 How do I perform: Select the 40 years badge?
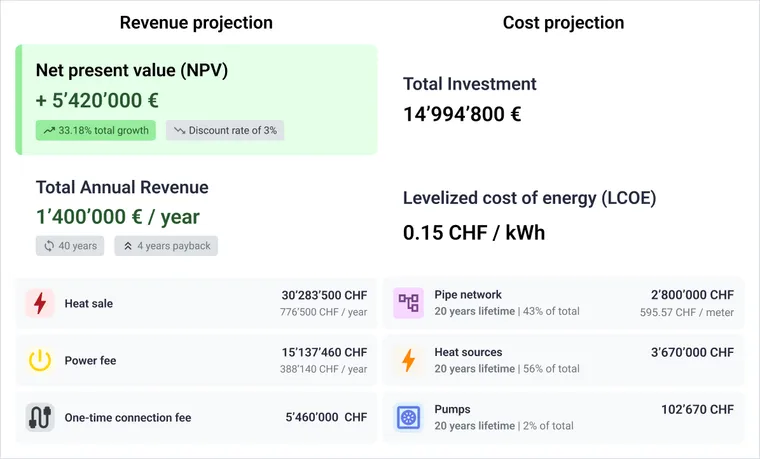pos(70,246)
